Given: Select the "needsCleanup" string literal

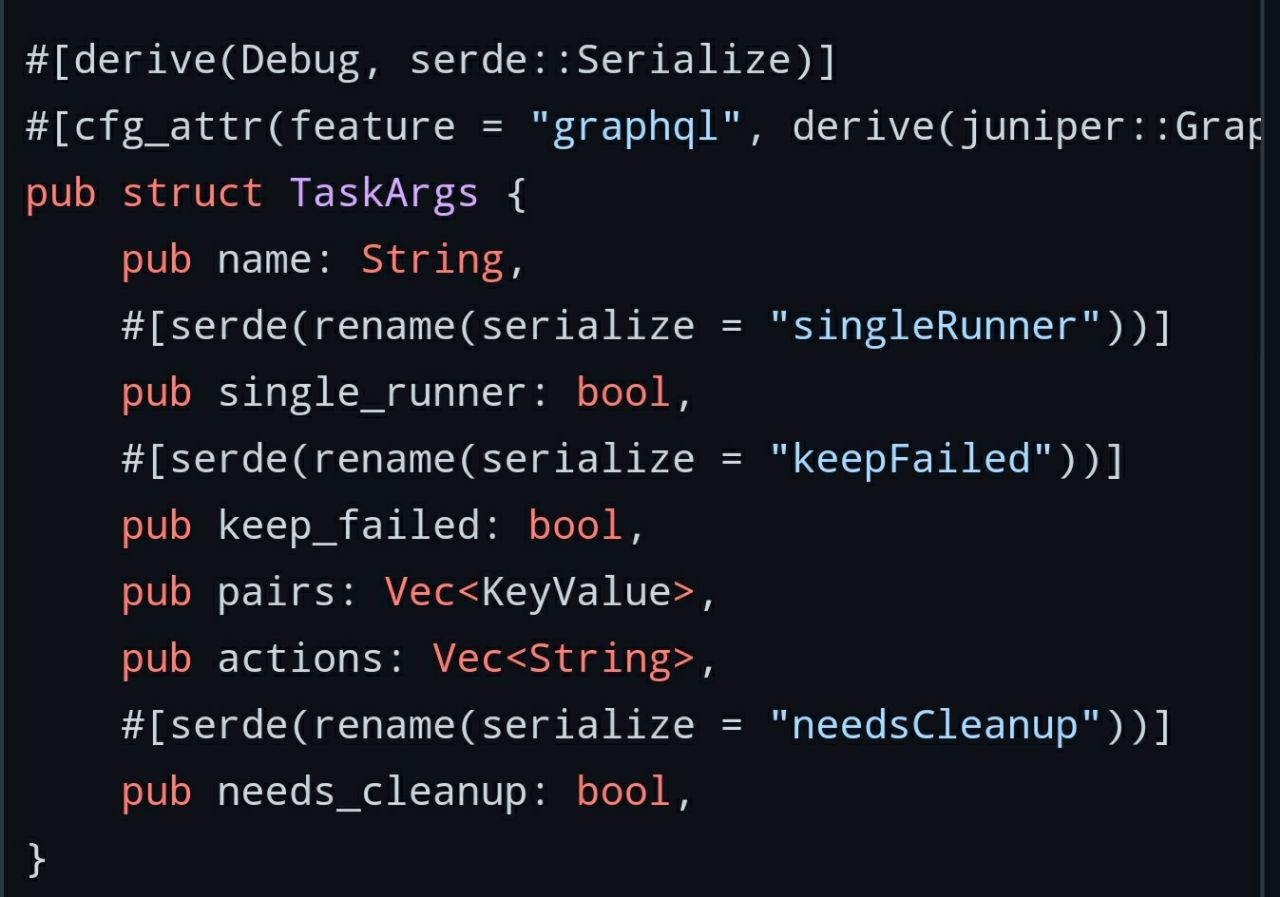Looking at the screenshot, I should tap(935, 725).
